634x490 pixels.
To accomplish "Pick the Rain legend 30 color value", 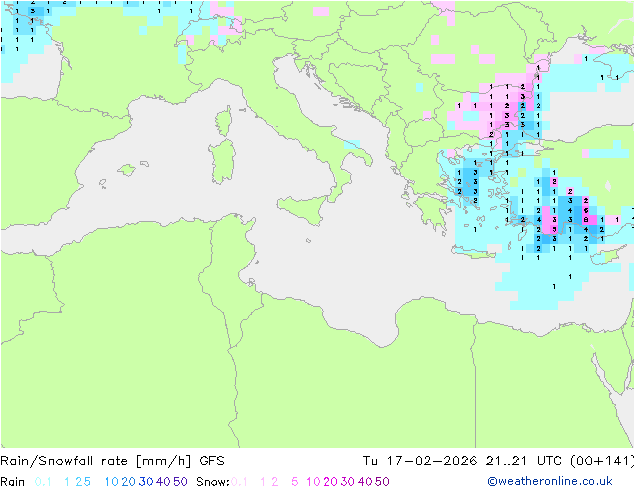I will click(x=146, y=482).
